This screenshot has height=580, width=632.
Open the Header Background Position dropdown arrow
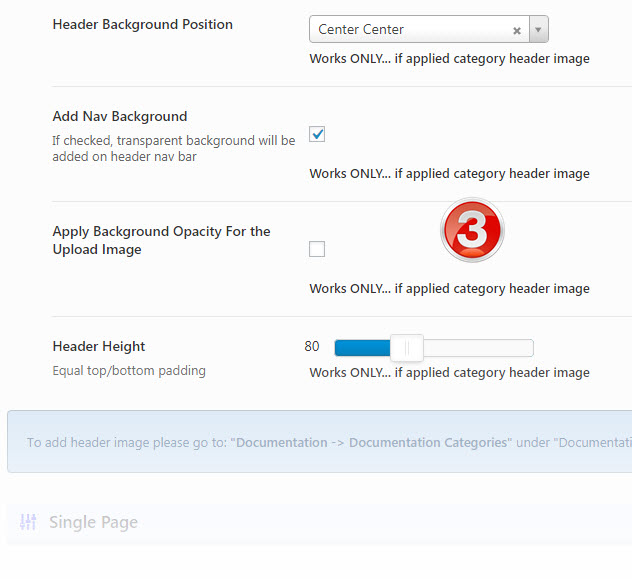point(539,30)
